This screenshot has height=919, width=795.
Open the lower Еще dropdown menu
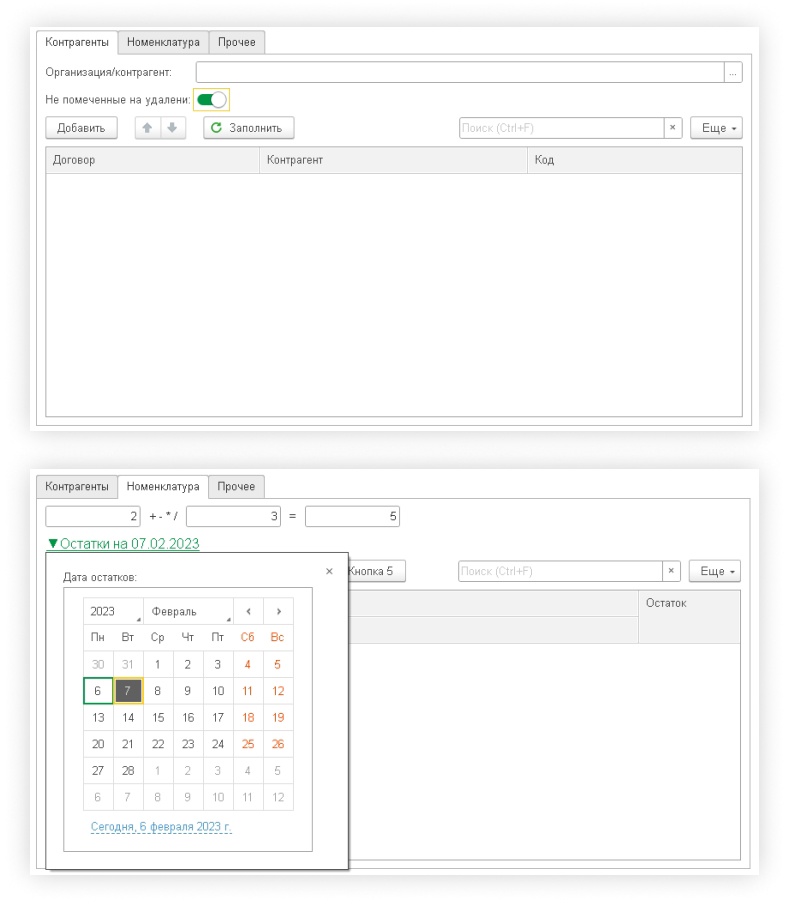click(714, 571)
